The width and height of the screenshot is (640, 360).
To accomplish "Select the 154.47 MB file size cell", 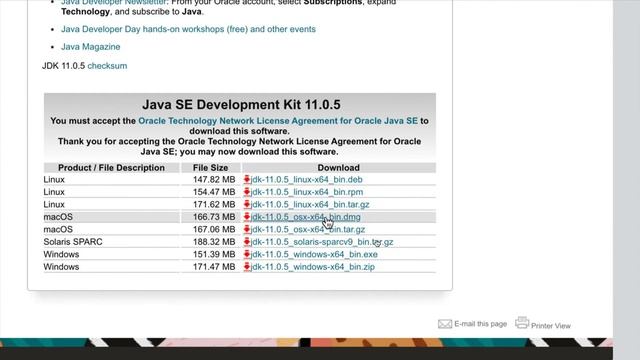I will [x=214, y=192].
